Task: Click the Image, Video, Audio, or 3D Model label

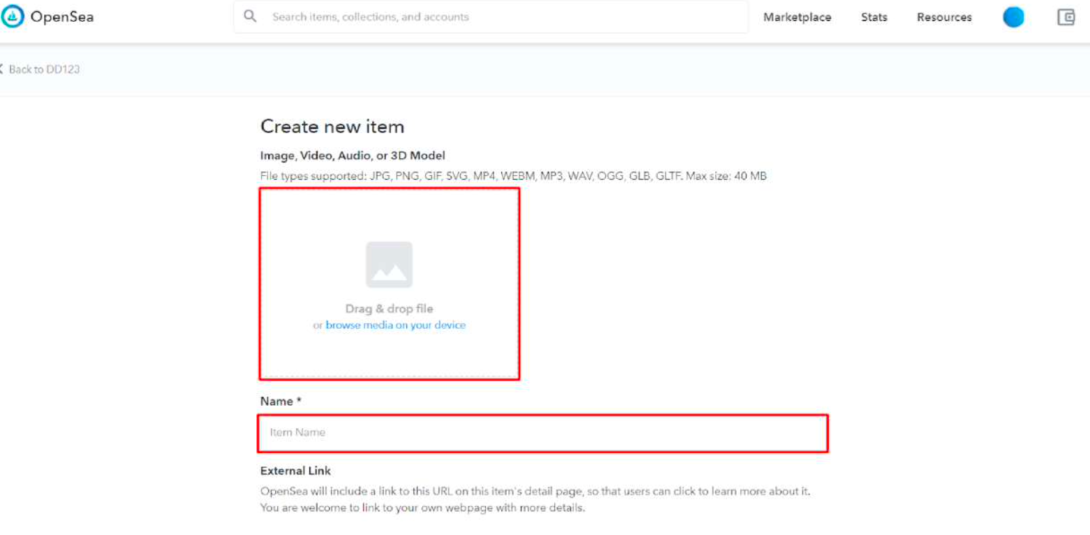Action: coord(352,155)
